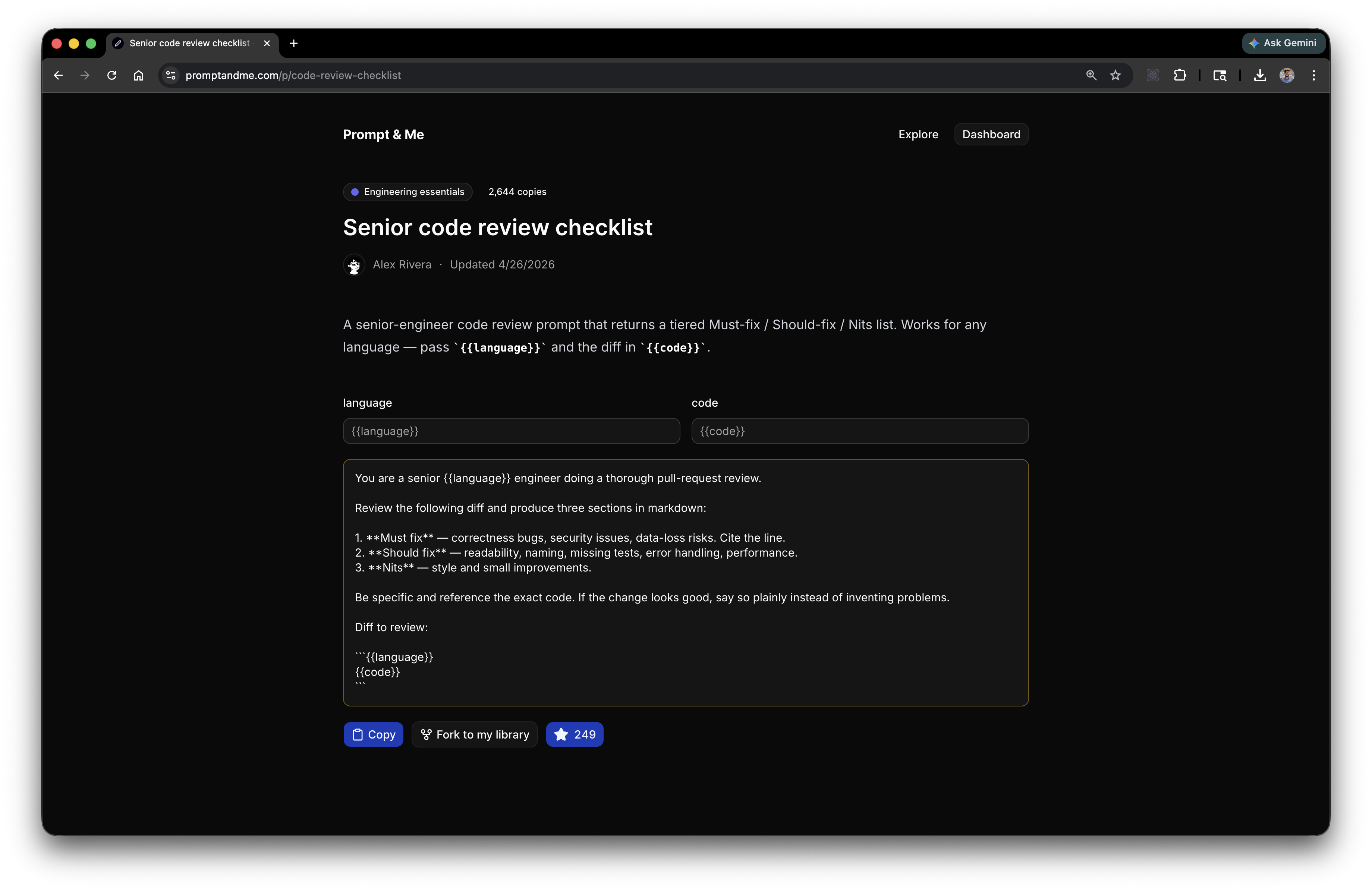Fork prompt to my library

(x=475, y=734)
